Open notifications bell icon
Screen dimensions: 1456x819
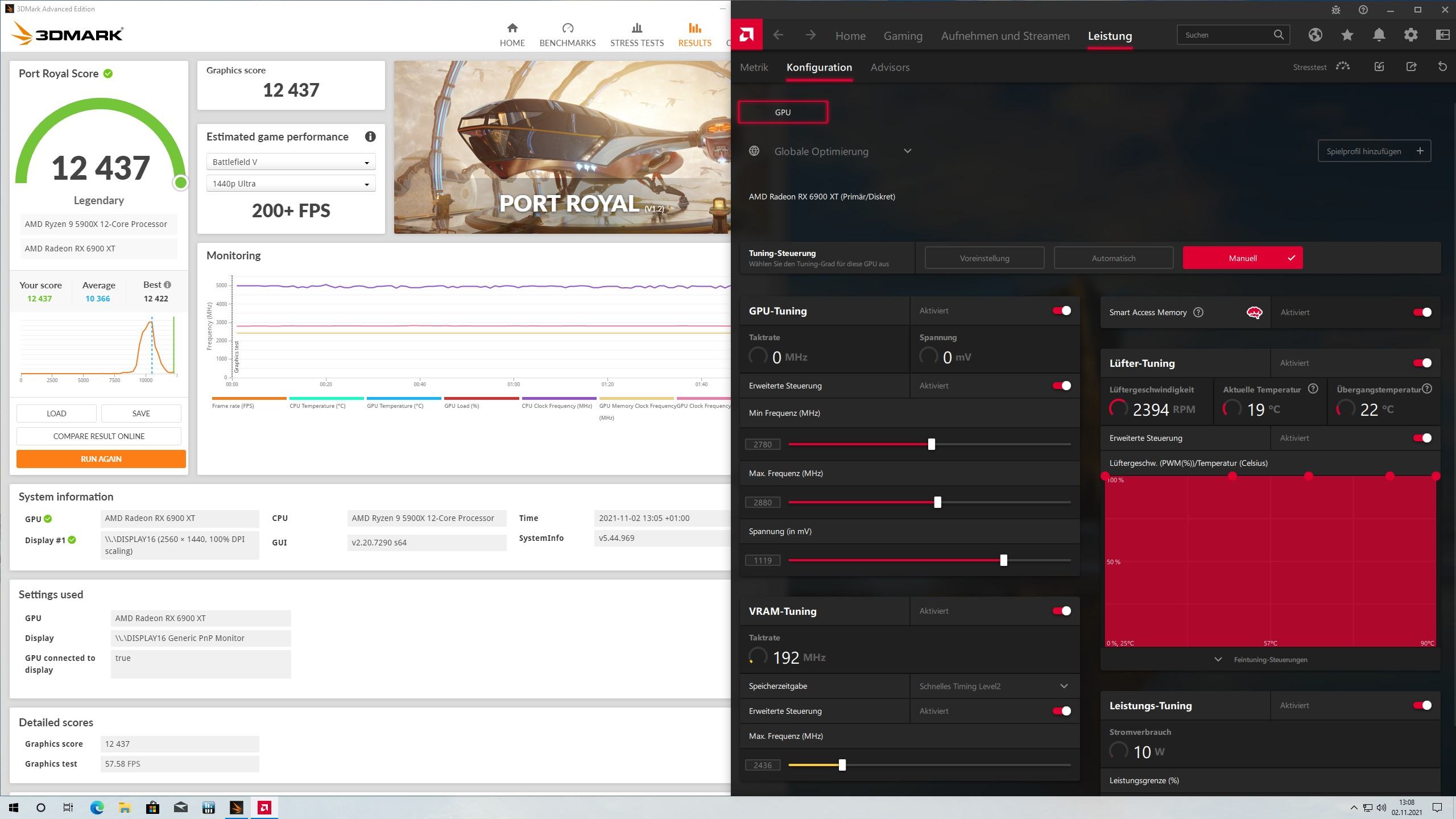[1379, 35]
